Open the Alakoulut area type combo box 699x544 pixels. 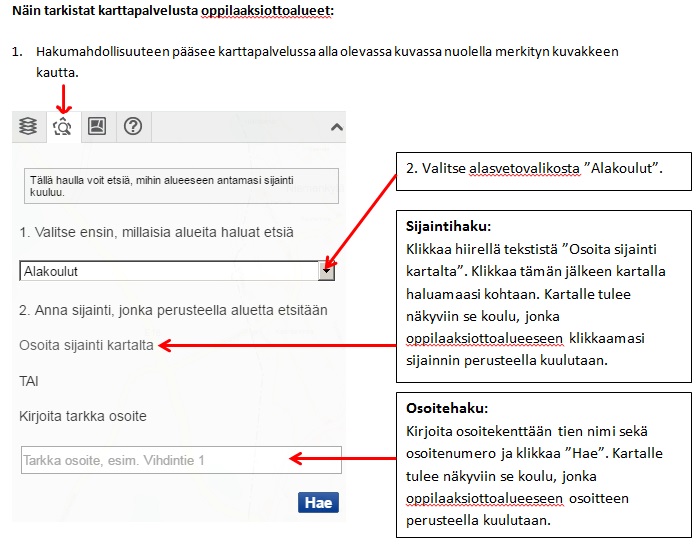pyautogui.click(x=168, y=271)
